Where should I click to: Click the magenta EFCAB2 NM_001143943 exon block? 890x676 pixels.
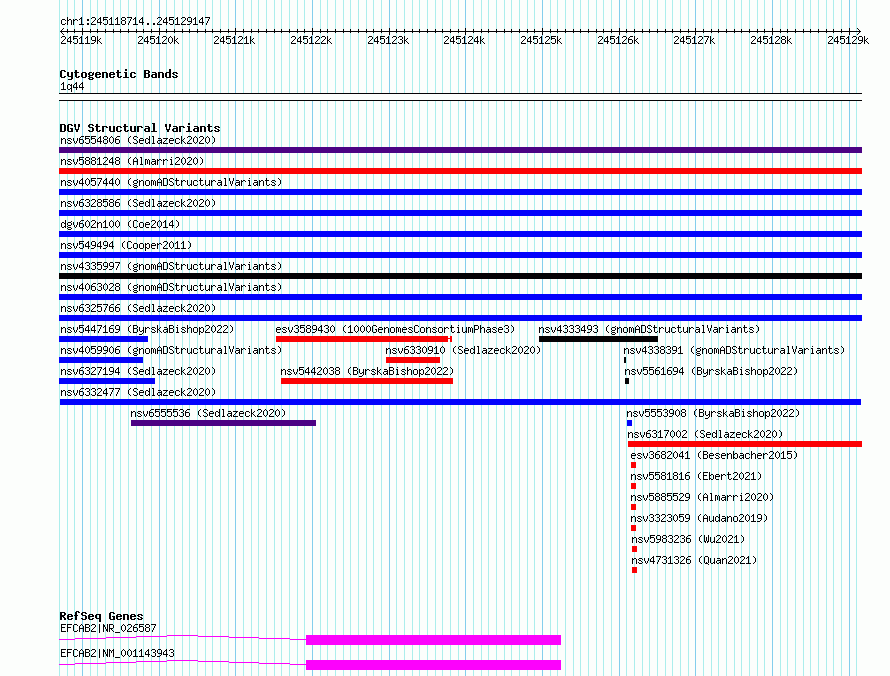[434, 665]
